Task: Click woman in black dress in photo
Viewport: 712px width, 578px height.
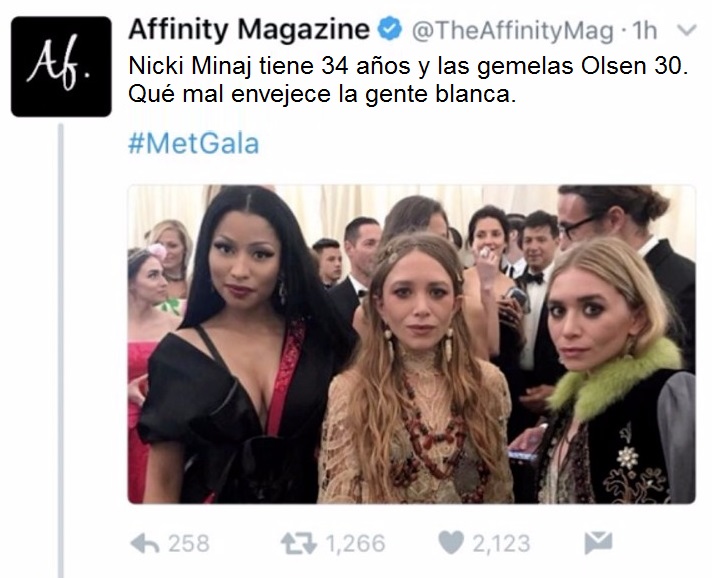Action: click(x=241, y=345)
